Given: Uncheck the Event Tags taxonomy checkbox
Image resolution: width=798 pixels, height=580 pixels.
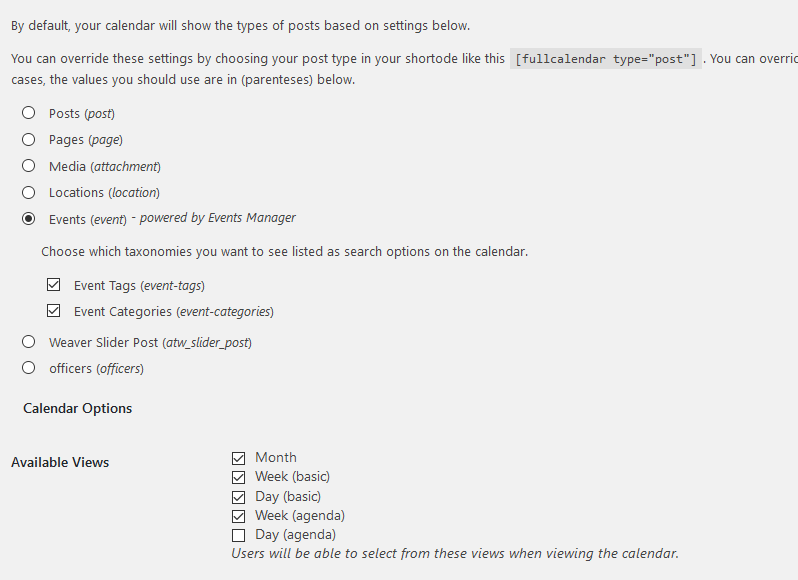Looking at the screenshot, I should 54,285.
